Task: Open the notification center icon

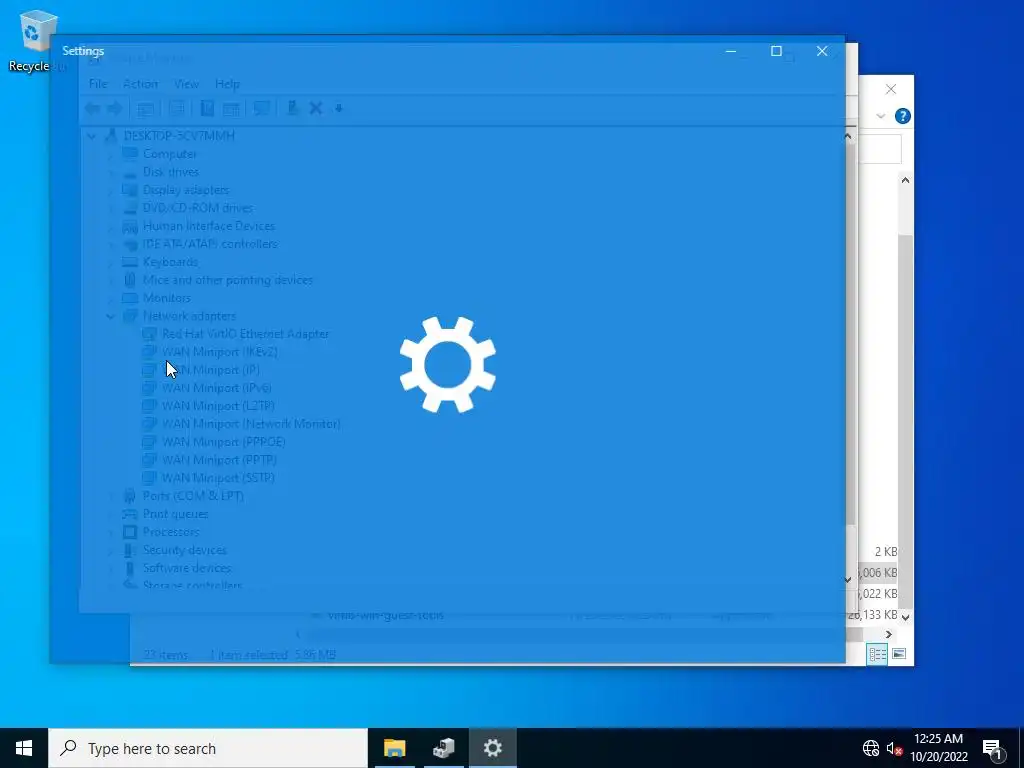Action: pos(992,748)
